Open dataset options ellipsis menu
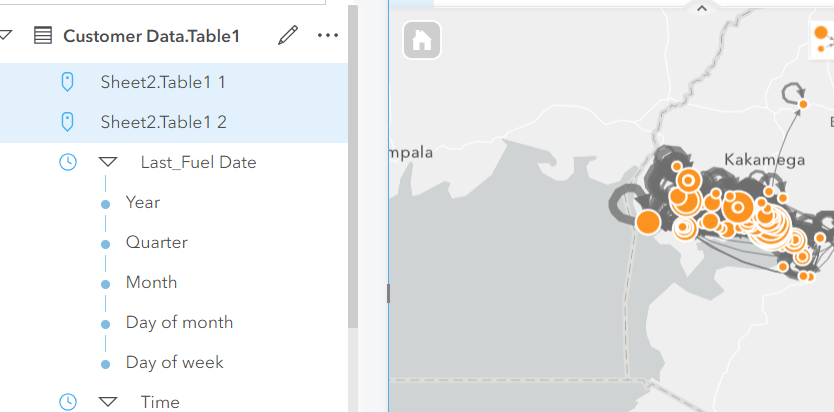Screen dimensions: 834x412 tap(327, 36)
